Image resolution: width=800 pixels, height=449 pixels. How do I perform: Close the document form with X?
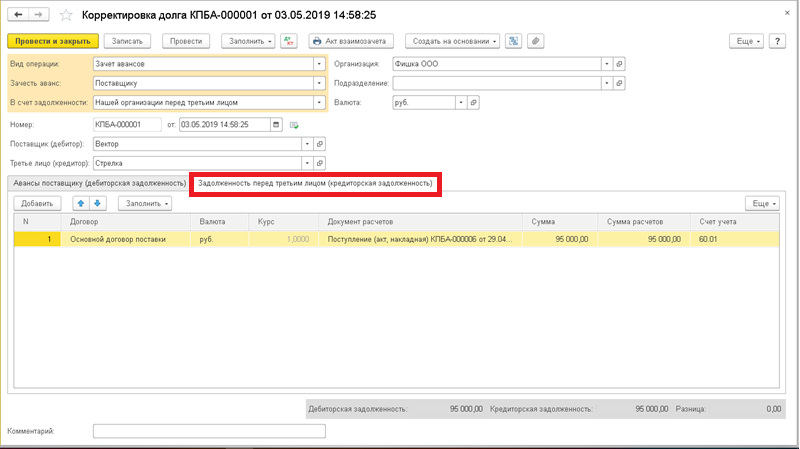(x=787, y=13)
